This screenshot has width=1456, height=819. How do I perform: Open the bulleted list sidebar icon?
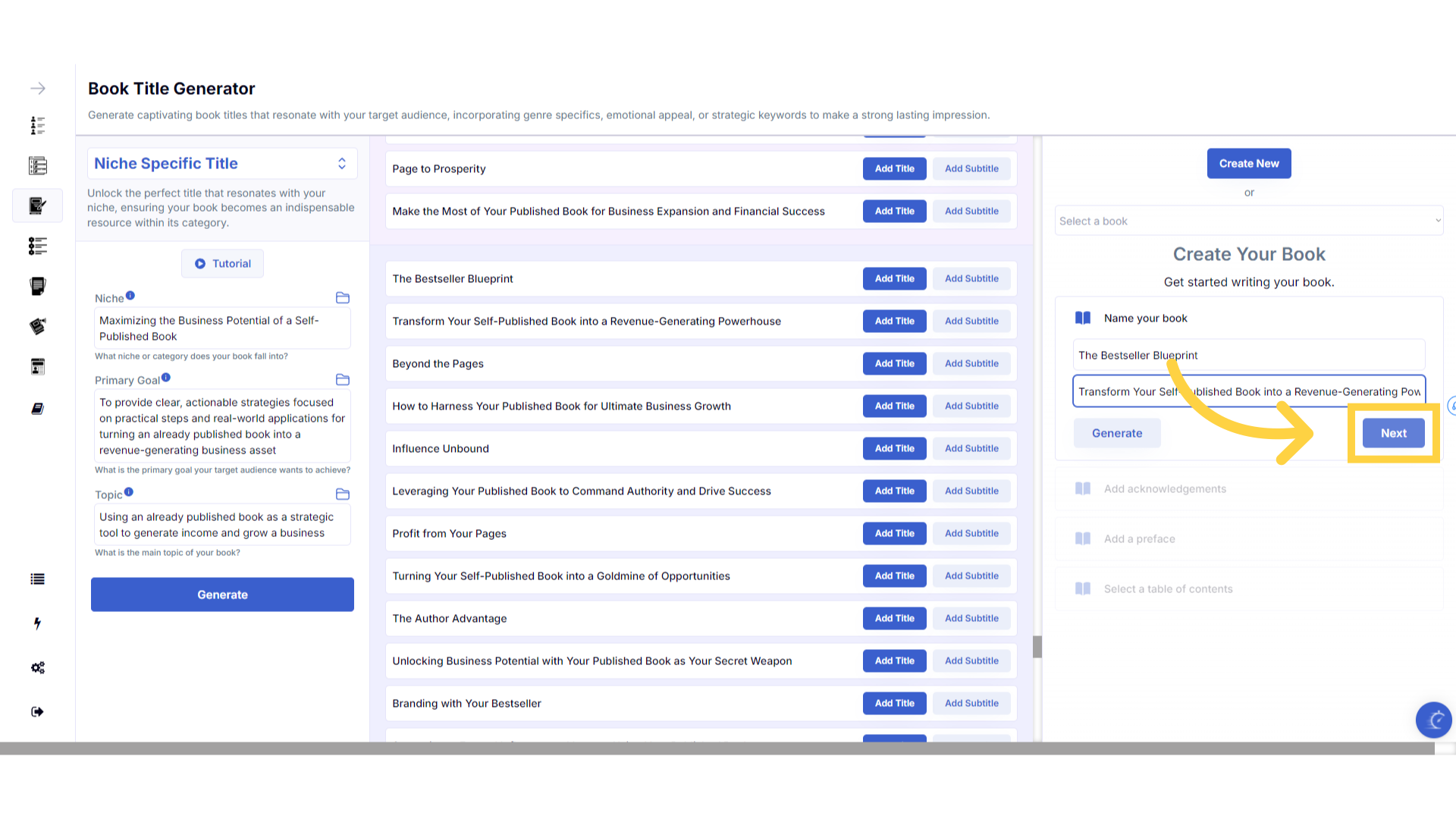click(x=37, y=579)
